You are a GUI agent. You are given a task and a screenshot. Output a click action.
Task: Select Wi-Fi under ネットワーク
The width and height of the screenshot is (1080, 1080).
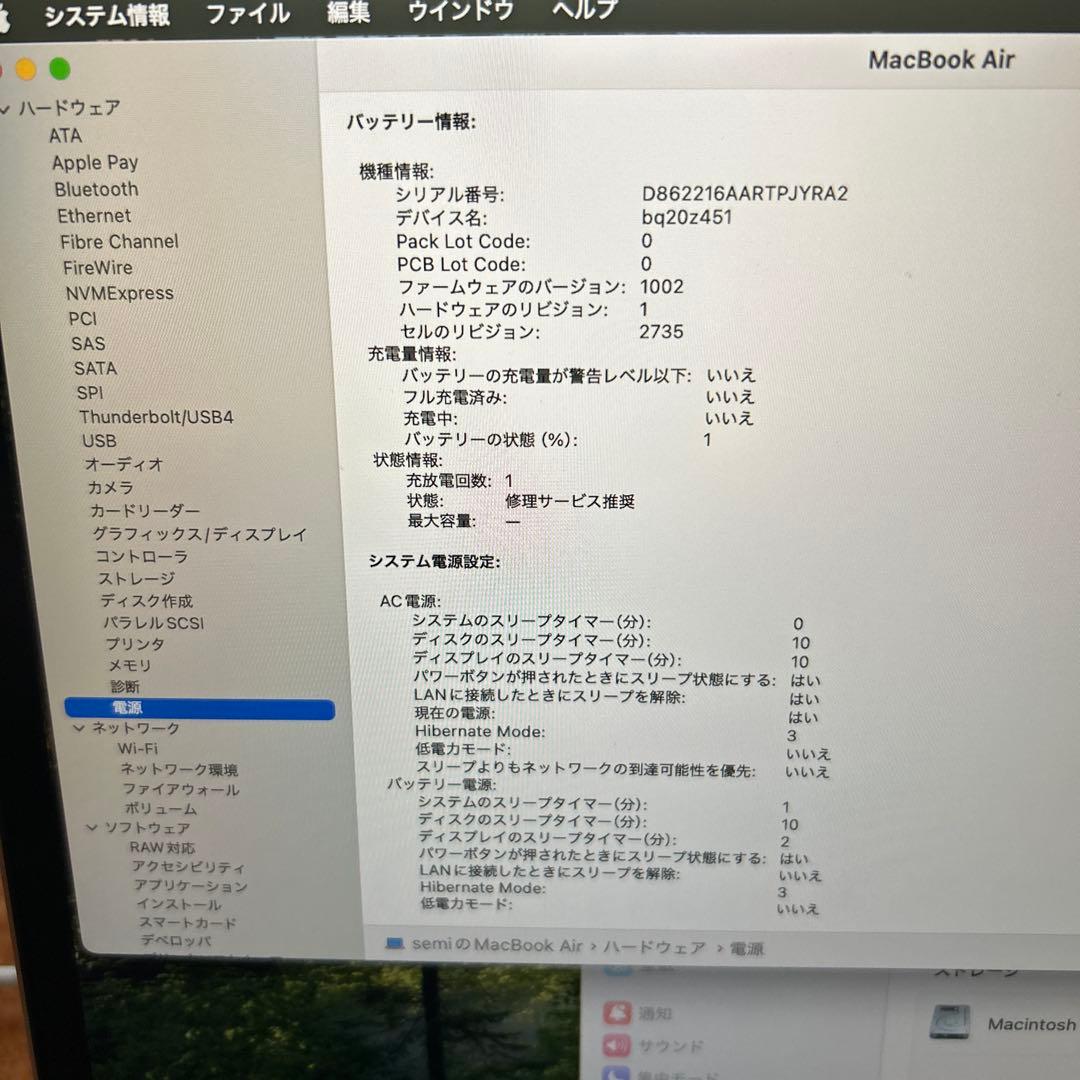(x=138, y=749)
